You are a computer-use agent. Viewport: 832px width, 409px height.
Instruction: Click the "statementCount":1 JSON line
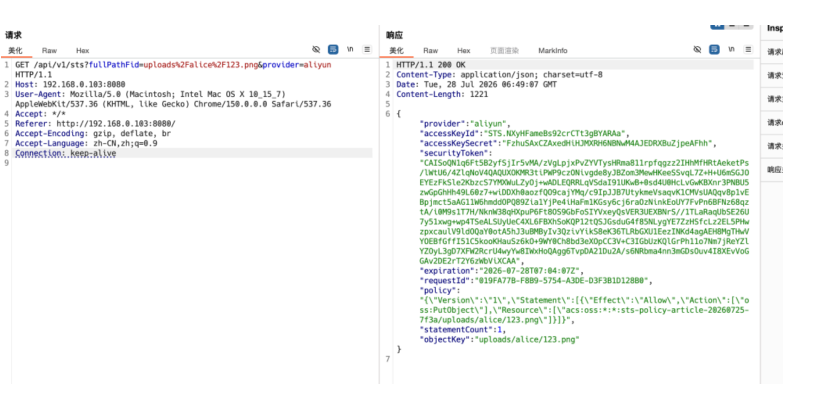tap(461, 330)
